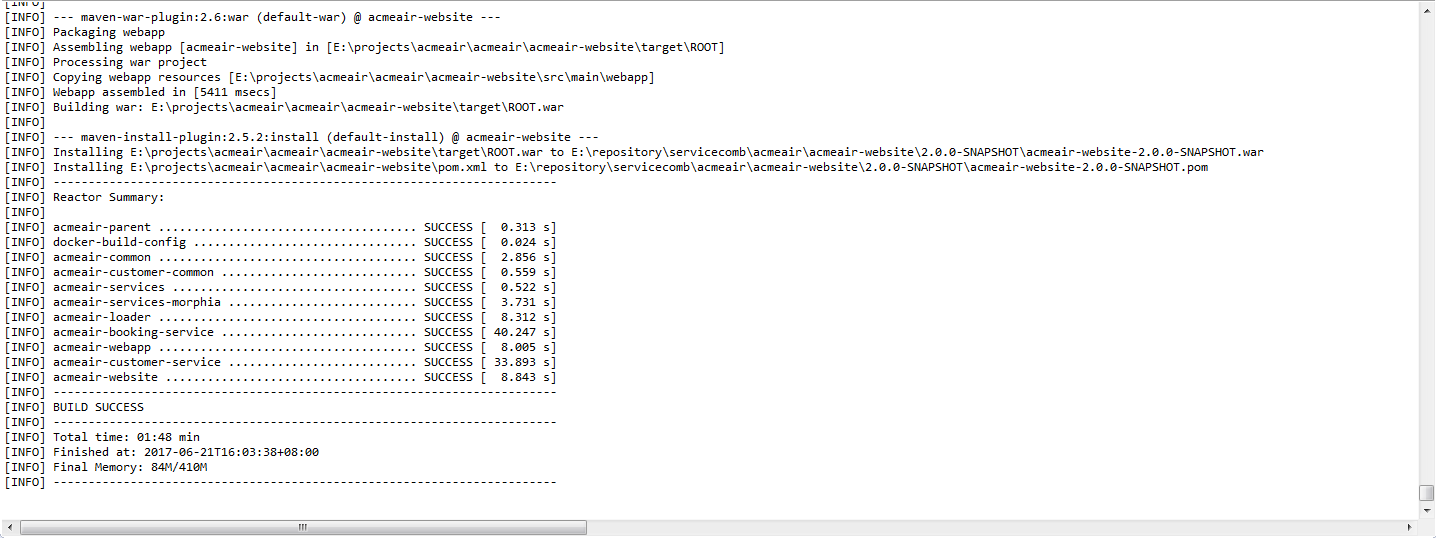1436x538 pixels.
Task: Click the acmeair-customer-service result row
Action: [x=300, y=362]
